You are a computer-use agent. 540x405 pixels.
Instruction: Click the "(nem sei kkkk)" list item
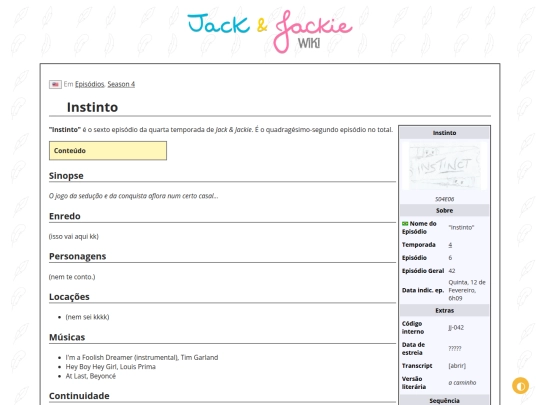(x=87, y=317)
